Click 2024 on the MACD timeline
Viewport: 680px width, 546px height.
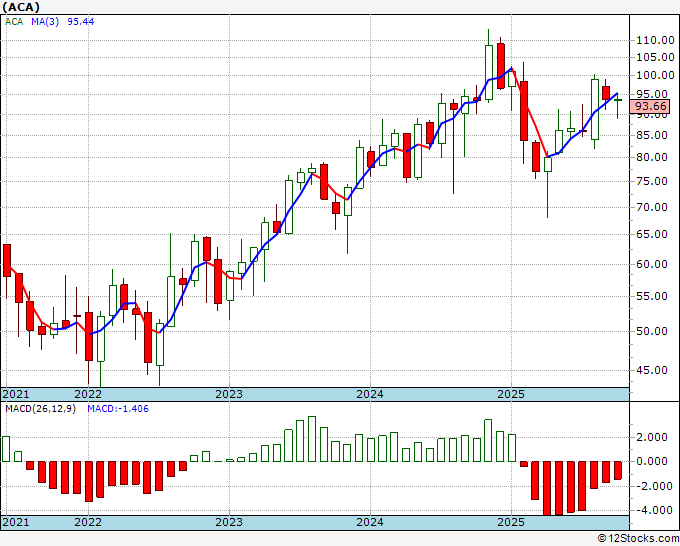pos(370,522)
